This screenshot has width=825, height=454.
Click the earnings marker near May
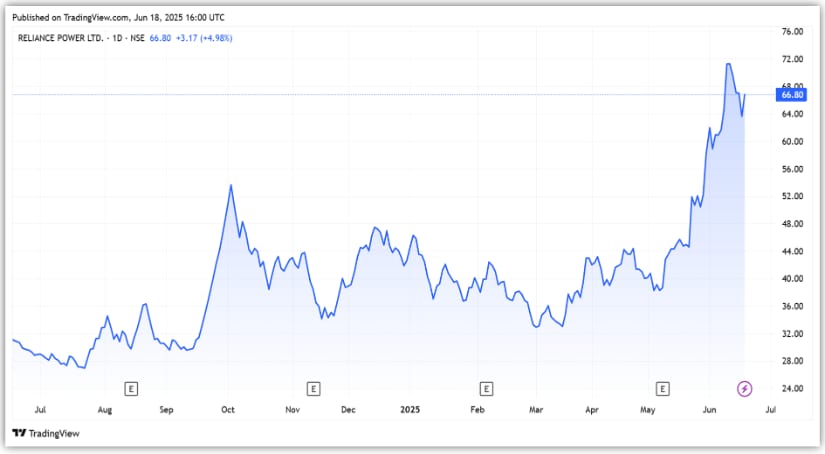(x=662, y=389)
